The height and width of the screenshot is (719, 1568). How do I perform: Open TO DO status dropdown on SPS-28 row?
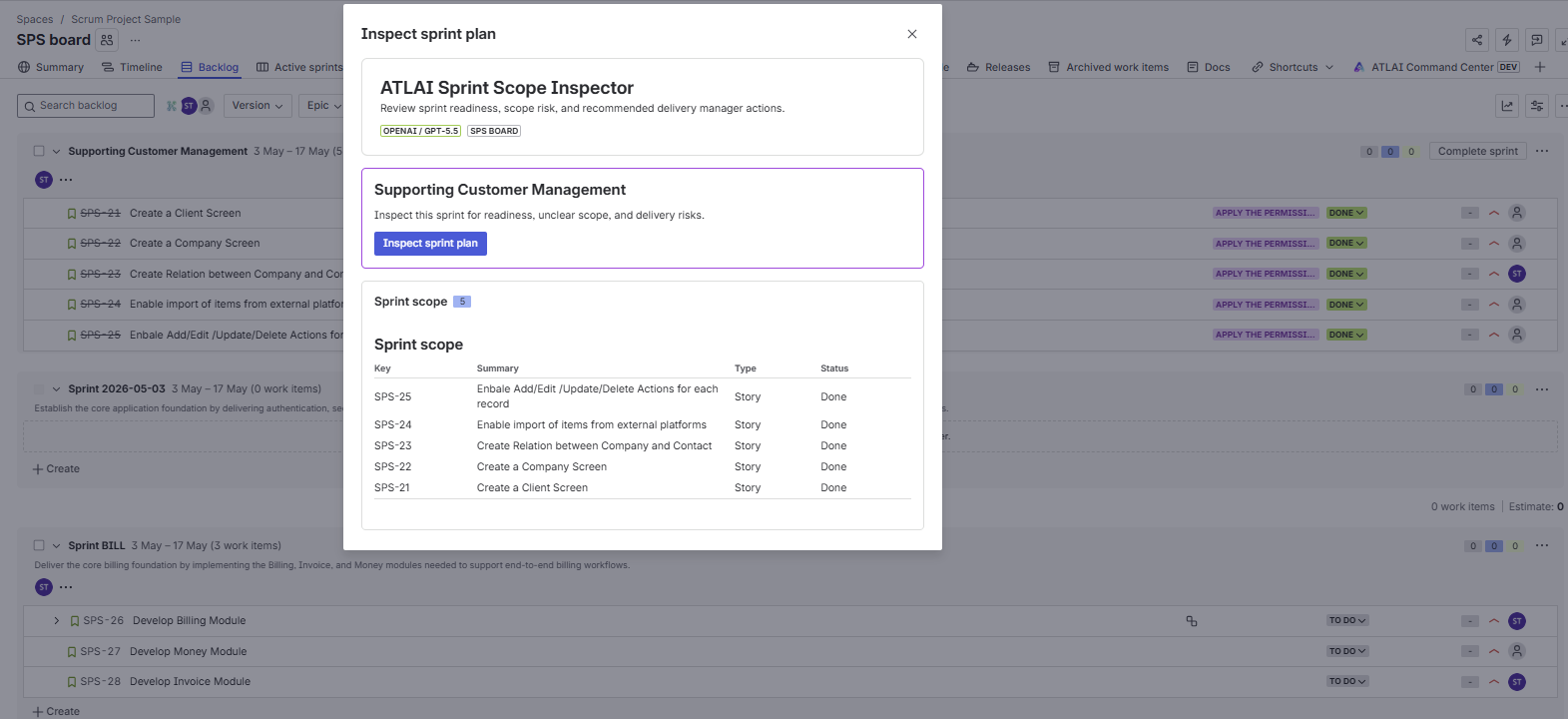tap(1347, 682)
